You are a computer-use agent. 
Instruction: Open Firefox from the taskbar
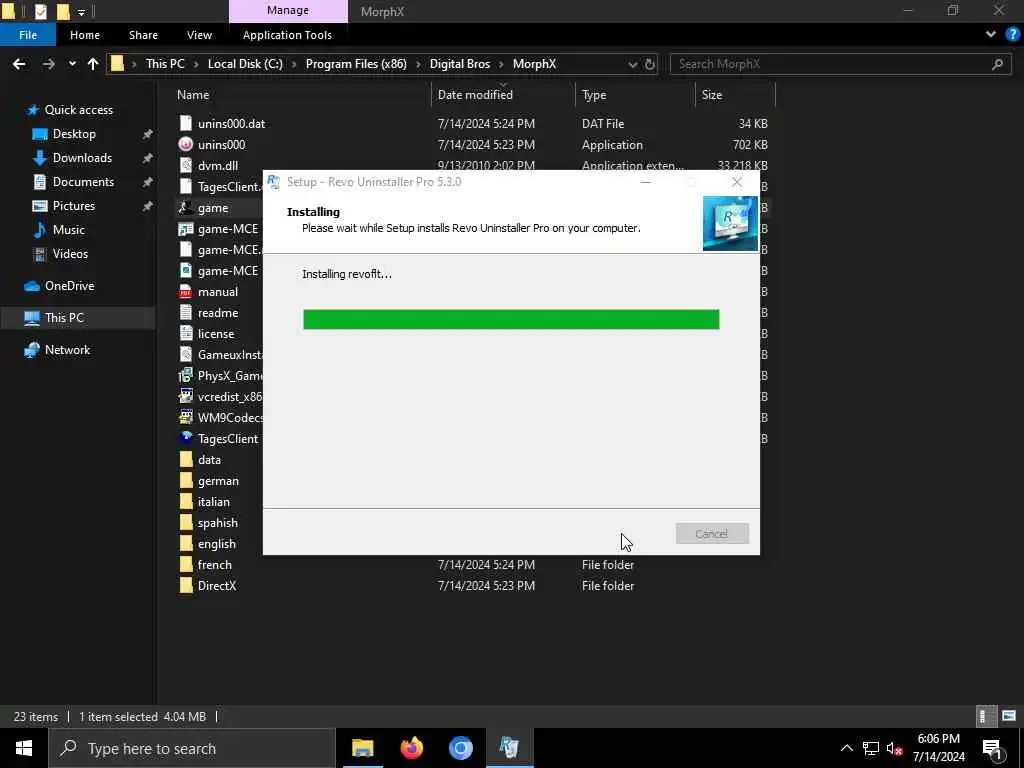coord(411,748)
